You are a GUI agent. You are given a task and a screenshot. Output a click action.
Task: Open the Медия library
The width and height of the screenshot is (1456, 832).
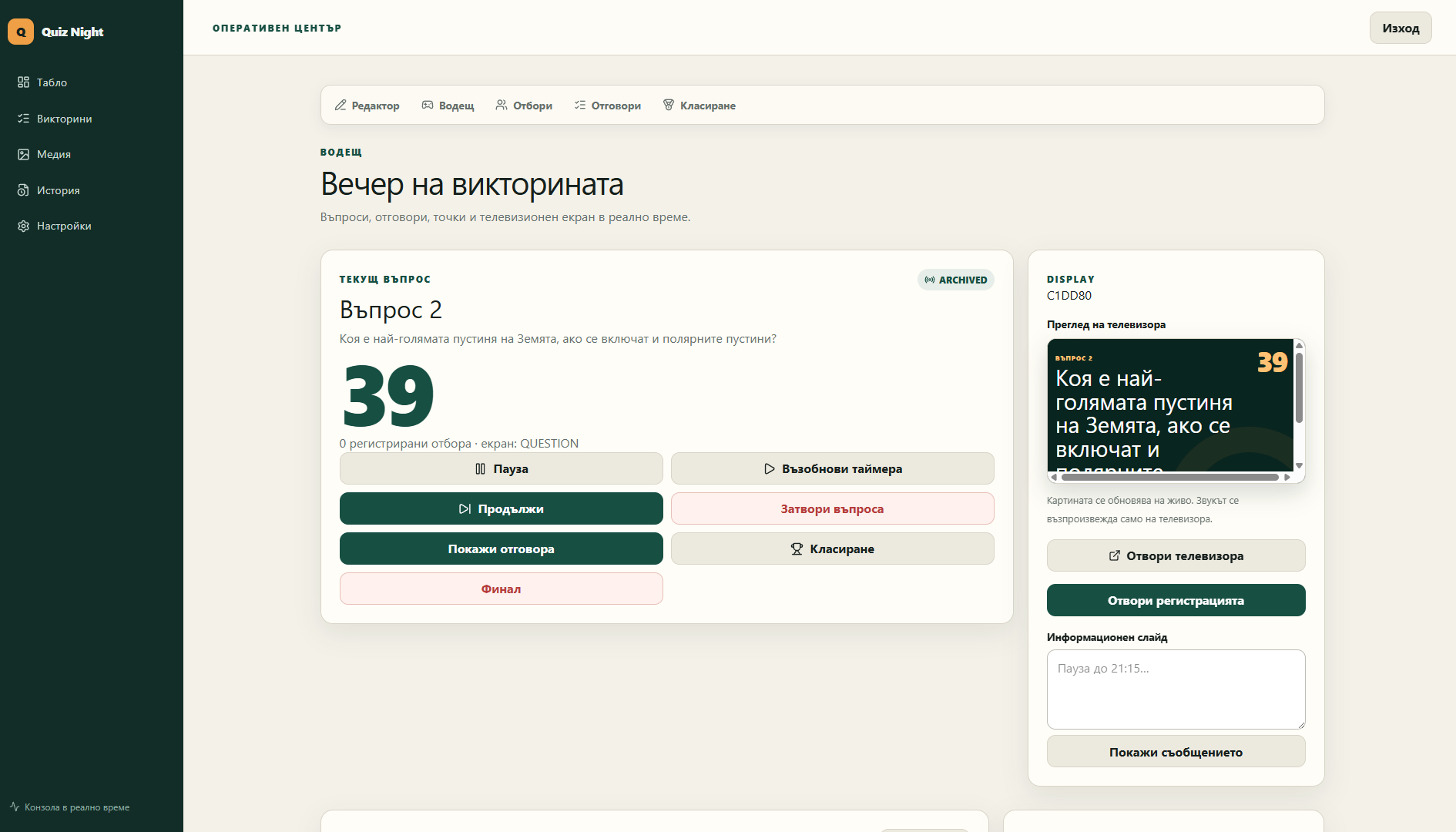click(92, 154)
